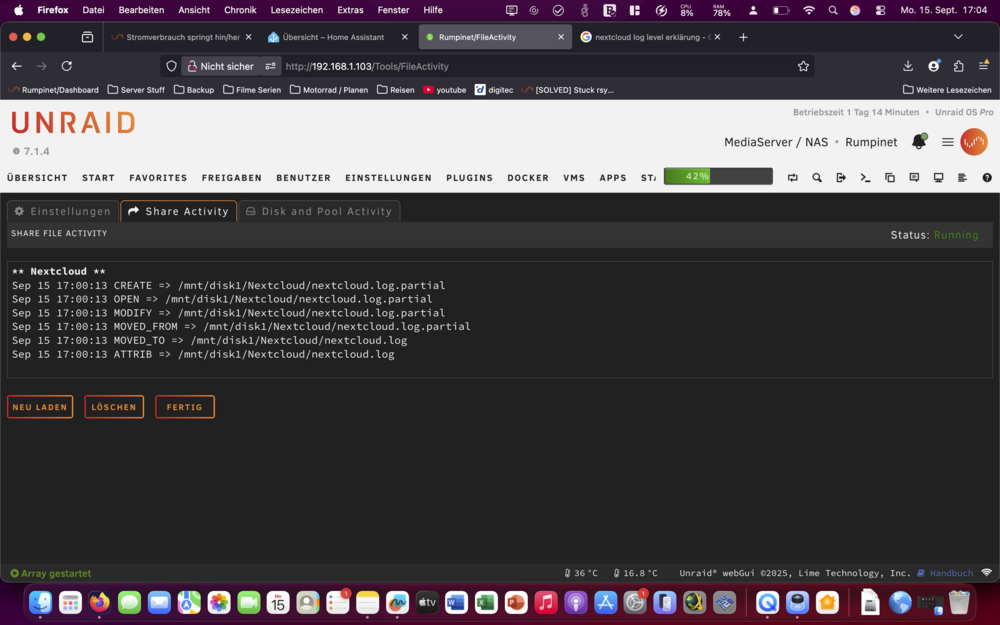Switch to the Share Activity tab
The width and height of the screenshot is (1000, 625).
click(x=179, y=211)
